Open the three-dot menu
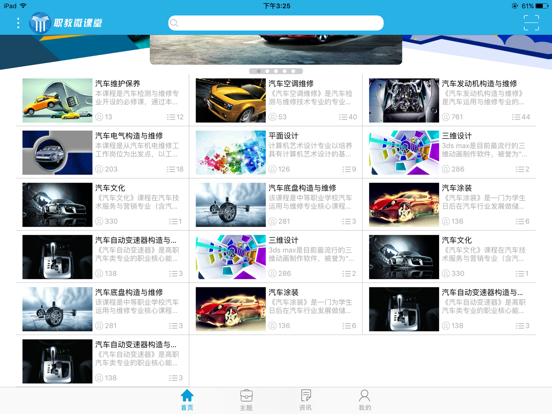Viewport: 552px width, 414px height. [18, 23]
